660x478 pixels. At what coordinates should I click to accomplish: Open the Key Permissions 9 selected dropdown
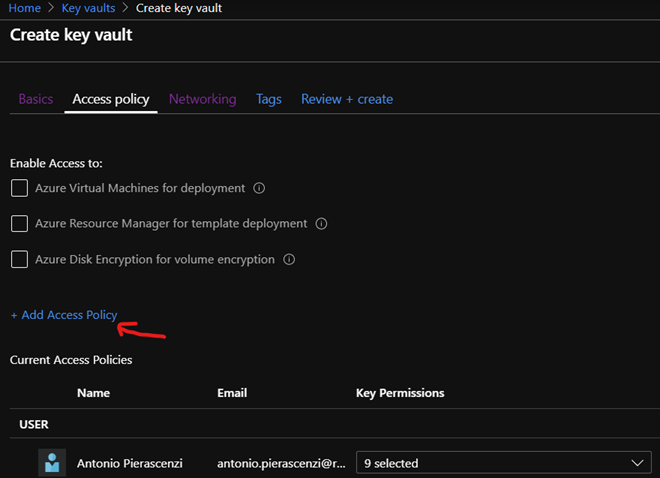point(503,463)
